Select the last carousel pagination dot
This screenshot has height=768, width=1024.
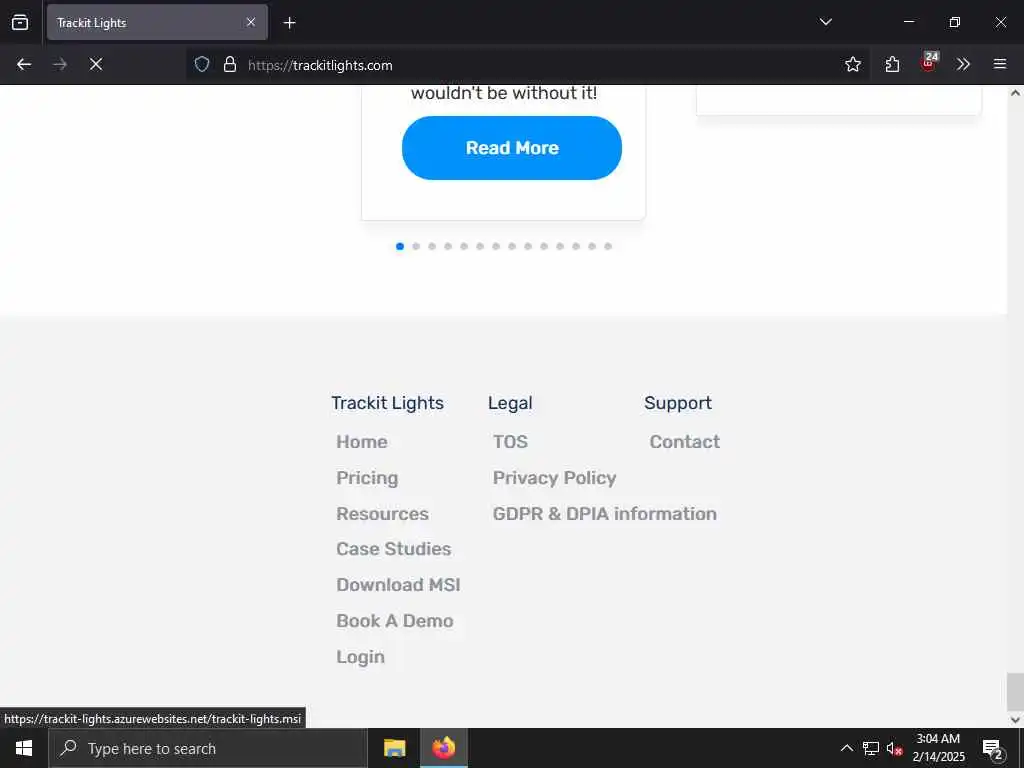(608, 246)
